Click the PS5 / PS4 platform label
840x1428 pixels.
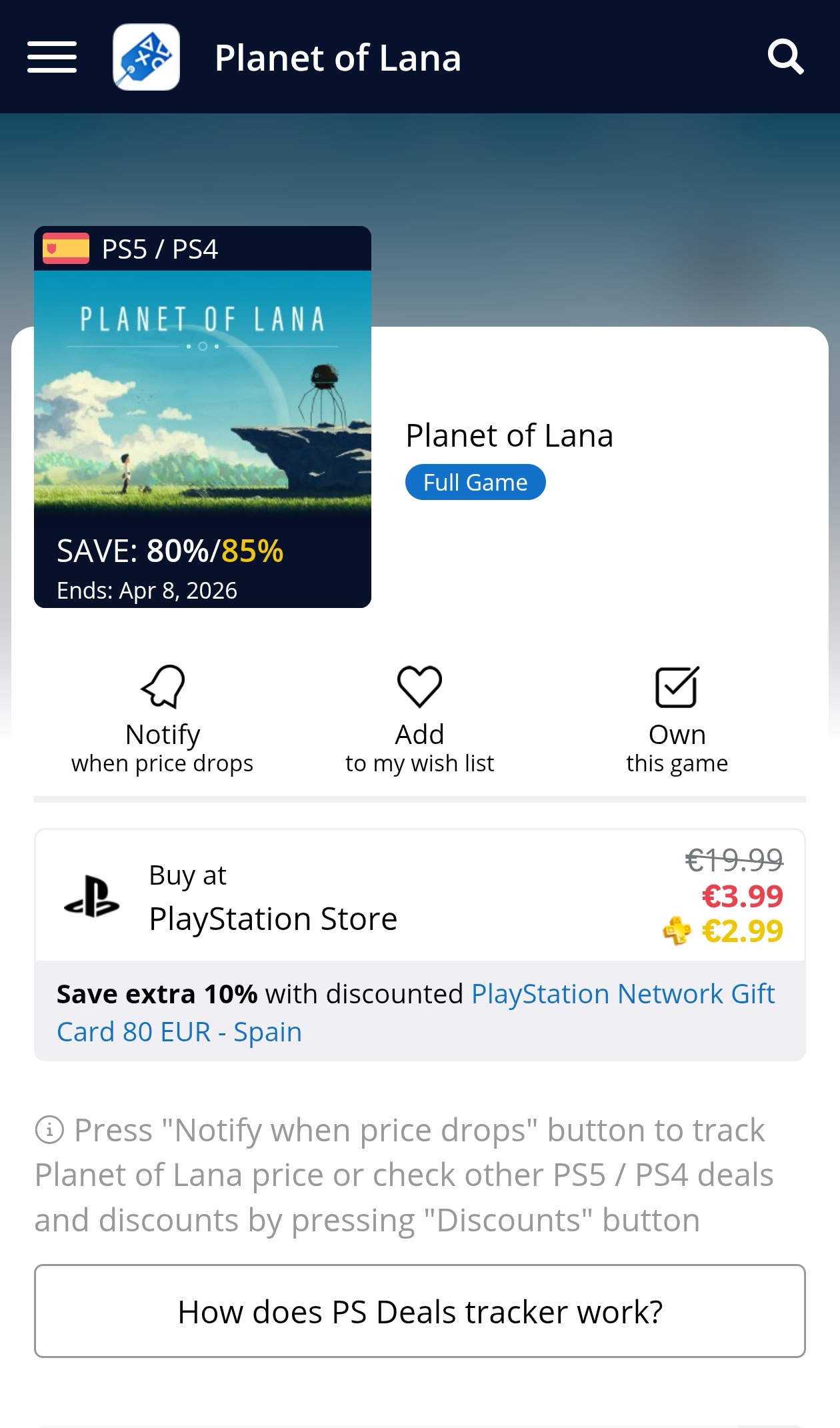click(x=160, y=249)
